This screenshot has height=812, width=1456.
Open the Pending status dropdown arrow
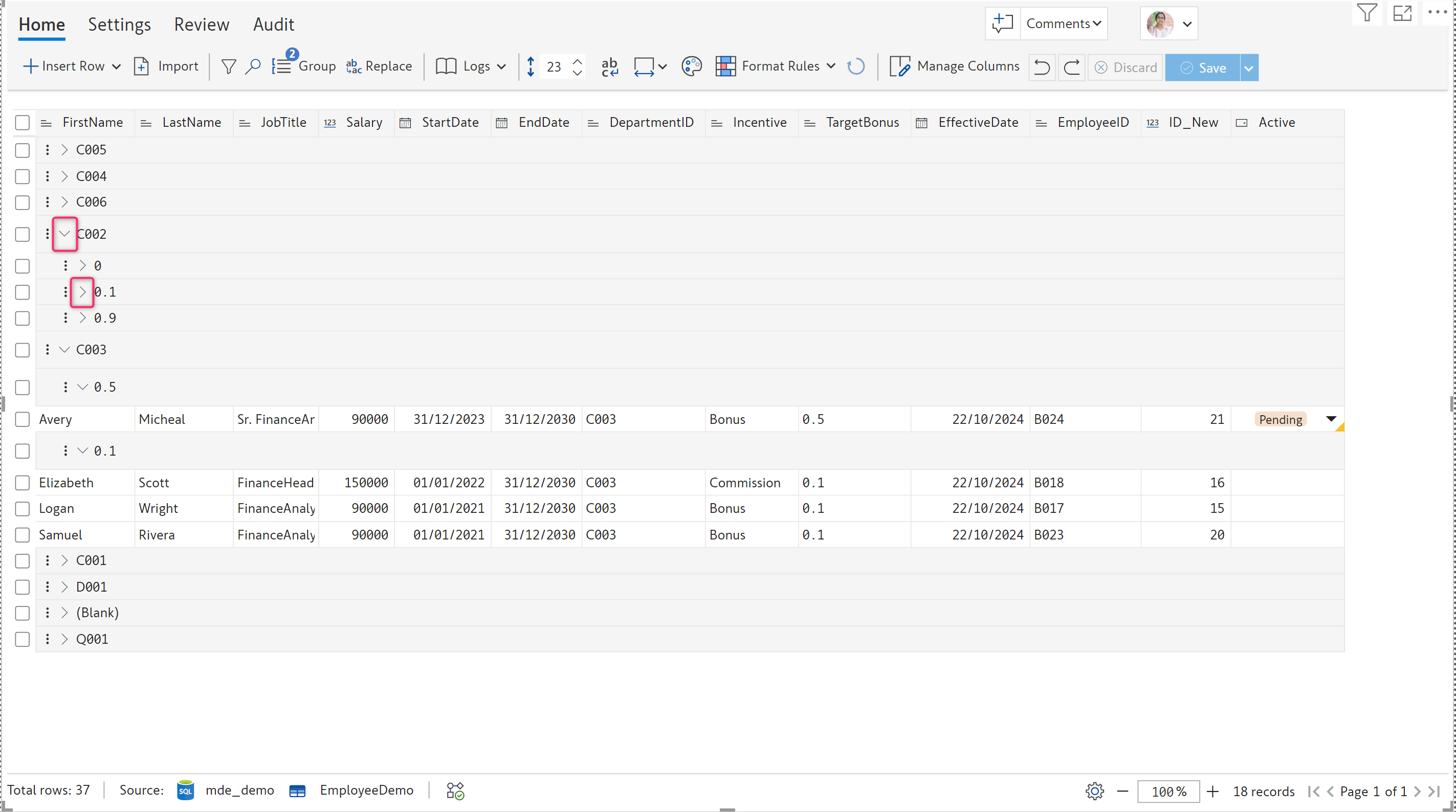tap(1331, 419)
